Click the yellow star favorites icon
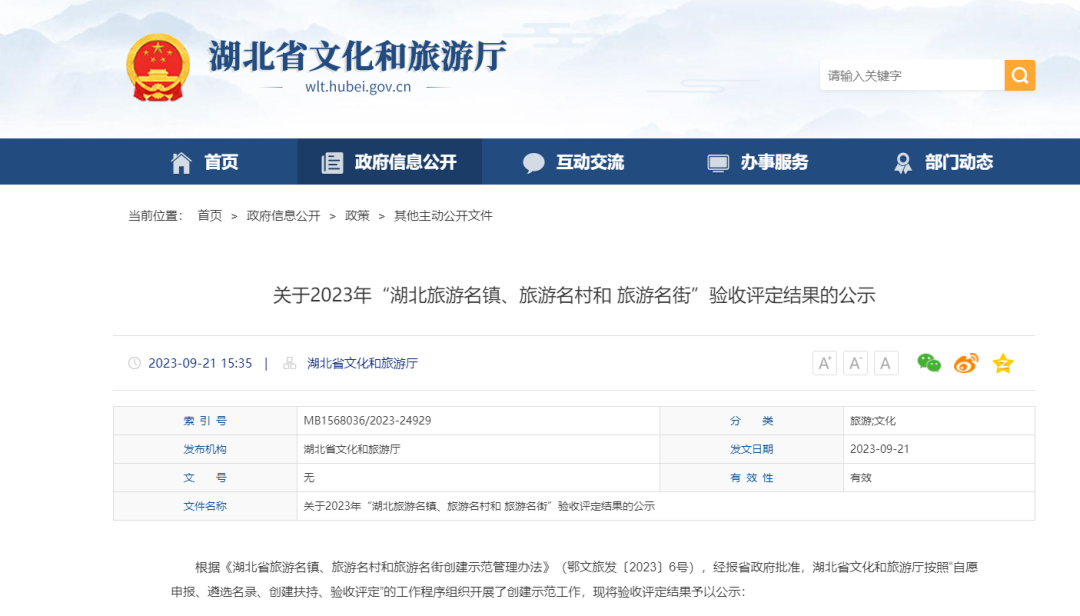The image size is (1080, 616). pos(1003,362)
